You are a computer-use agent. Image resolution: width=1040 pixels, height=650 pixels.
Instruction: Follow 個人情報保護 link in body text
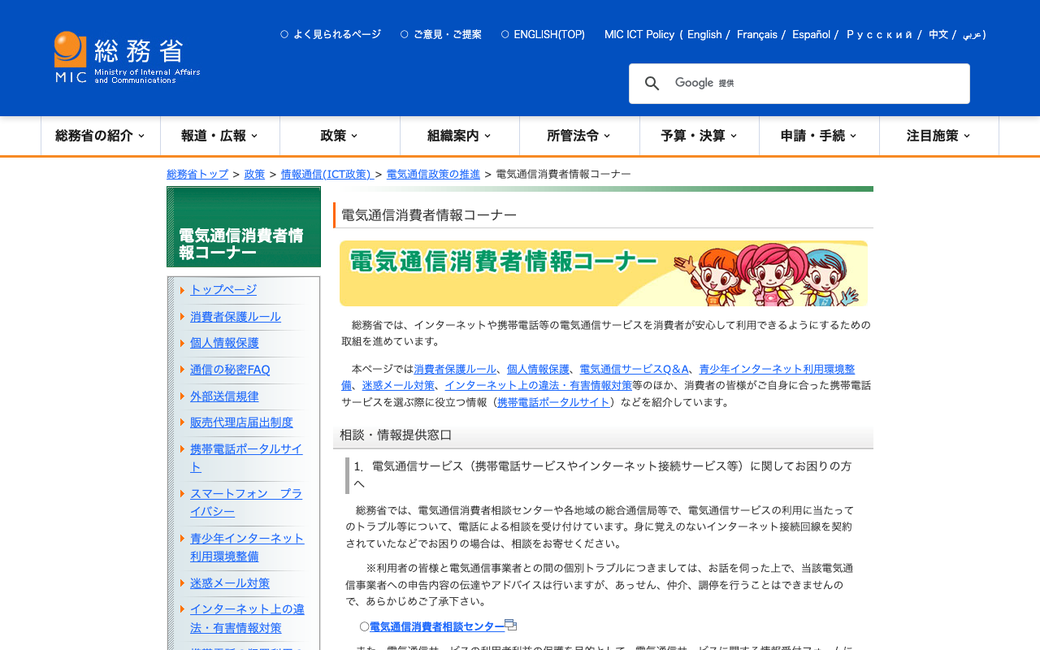[538, 369]
